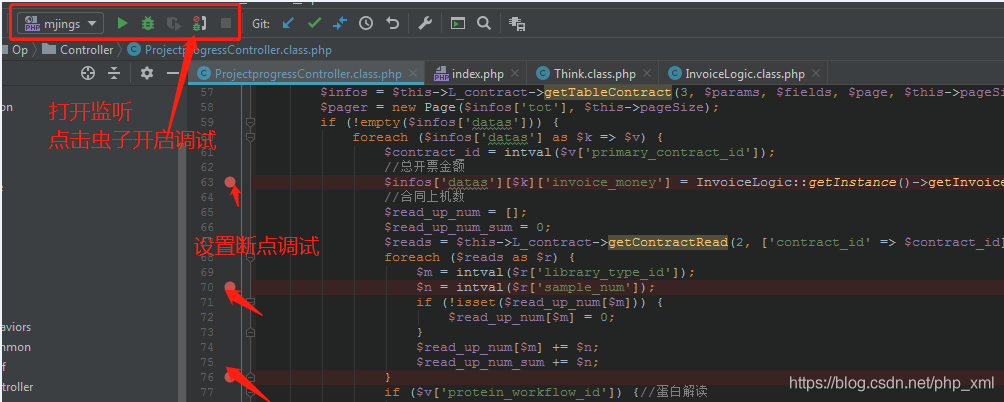Toggle PHP debug connection listening
This screenshot has width=1004, height=402.
click(x=199, y=23)
